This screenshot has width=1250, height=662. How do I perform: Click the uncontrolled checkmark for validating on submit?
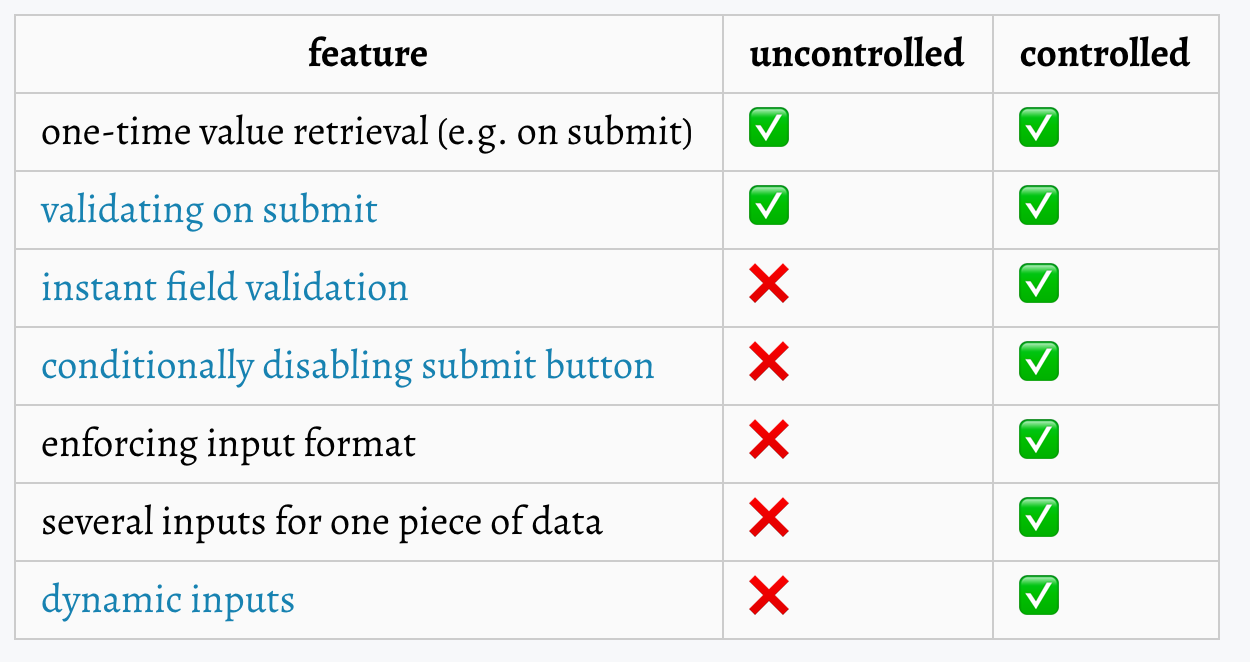(768, 207)
